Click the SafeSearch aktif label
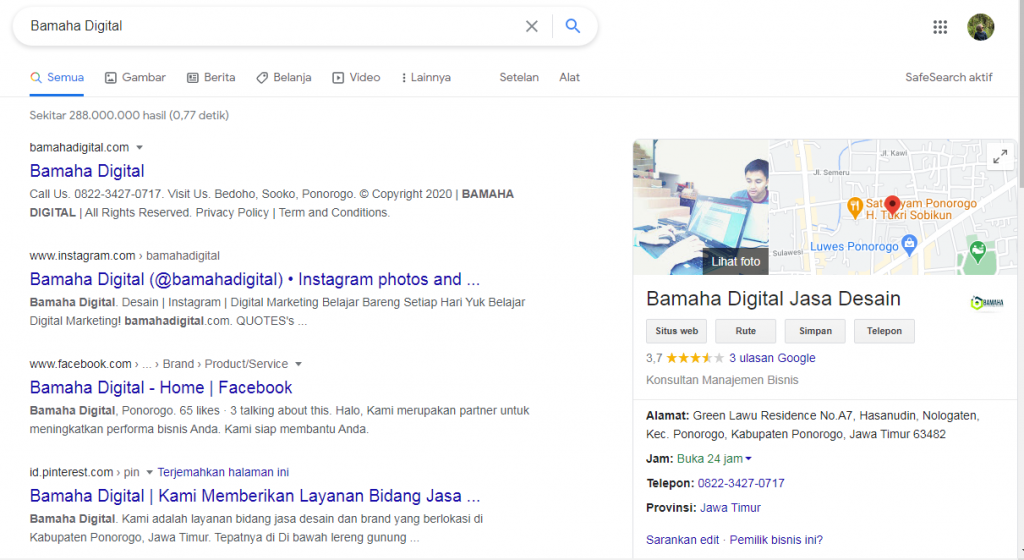This screenshot has height=560, width=1024. point(948,78)
